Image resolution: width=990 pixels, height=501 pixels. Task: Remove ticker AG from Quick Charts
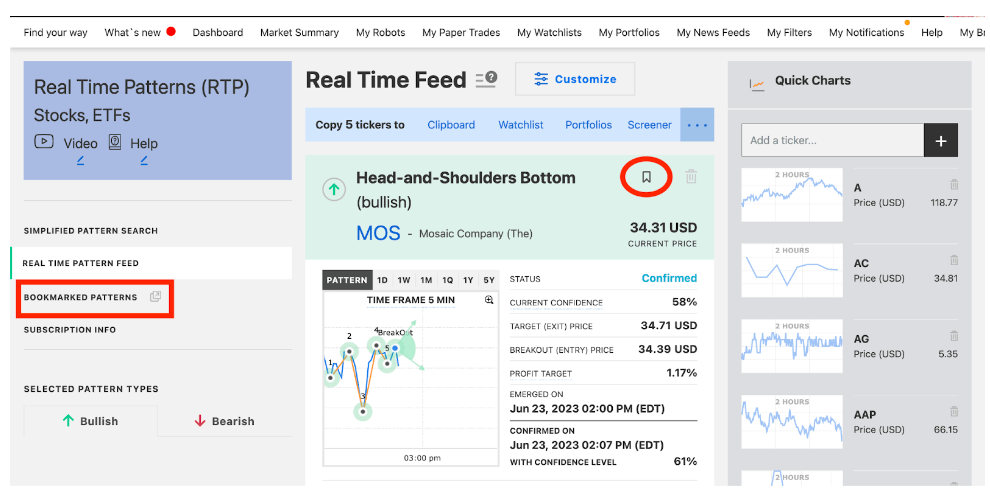tap(954, 336)
